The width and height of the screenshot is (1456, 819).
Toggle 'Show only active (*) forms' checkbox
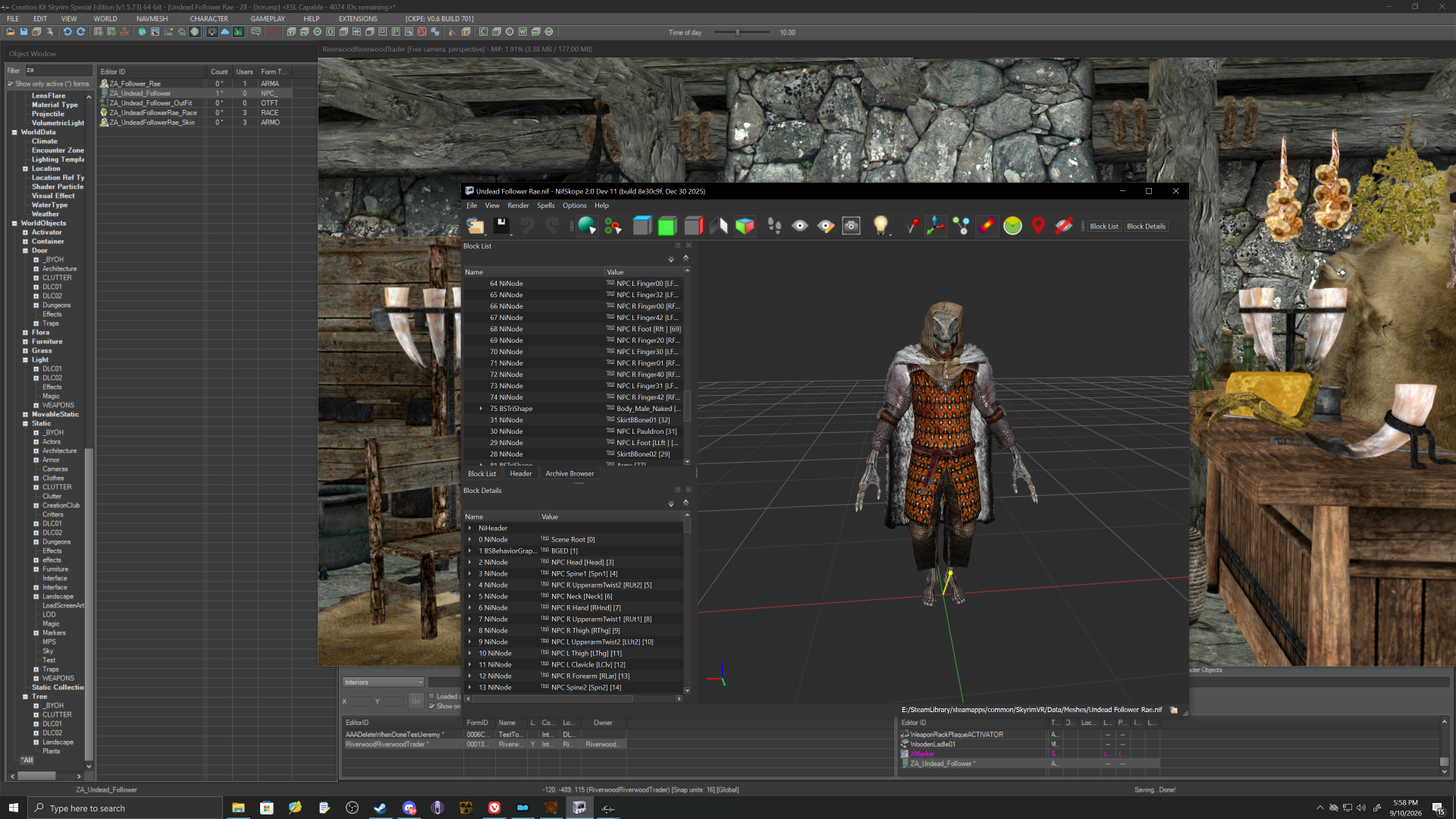[x=11, y=83]
